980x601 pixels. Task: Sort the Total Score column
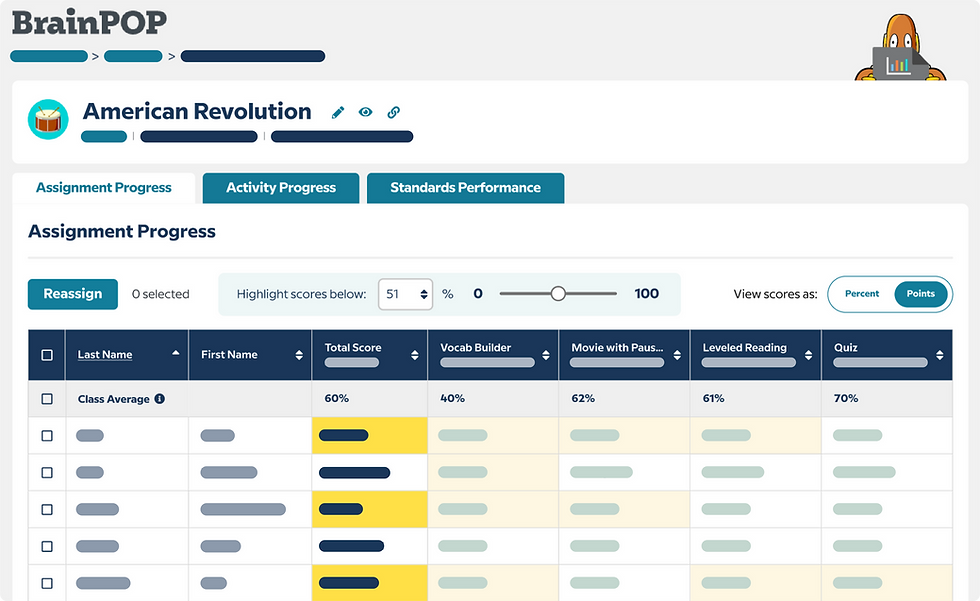click(414, 355)
